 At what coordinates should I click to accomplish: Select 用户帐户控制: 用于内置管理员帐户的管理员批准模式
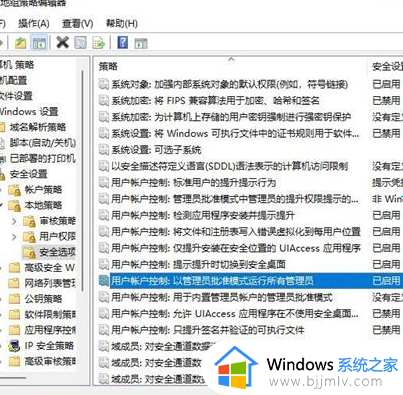(222, 297)
